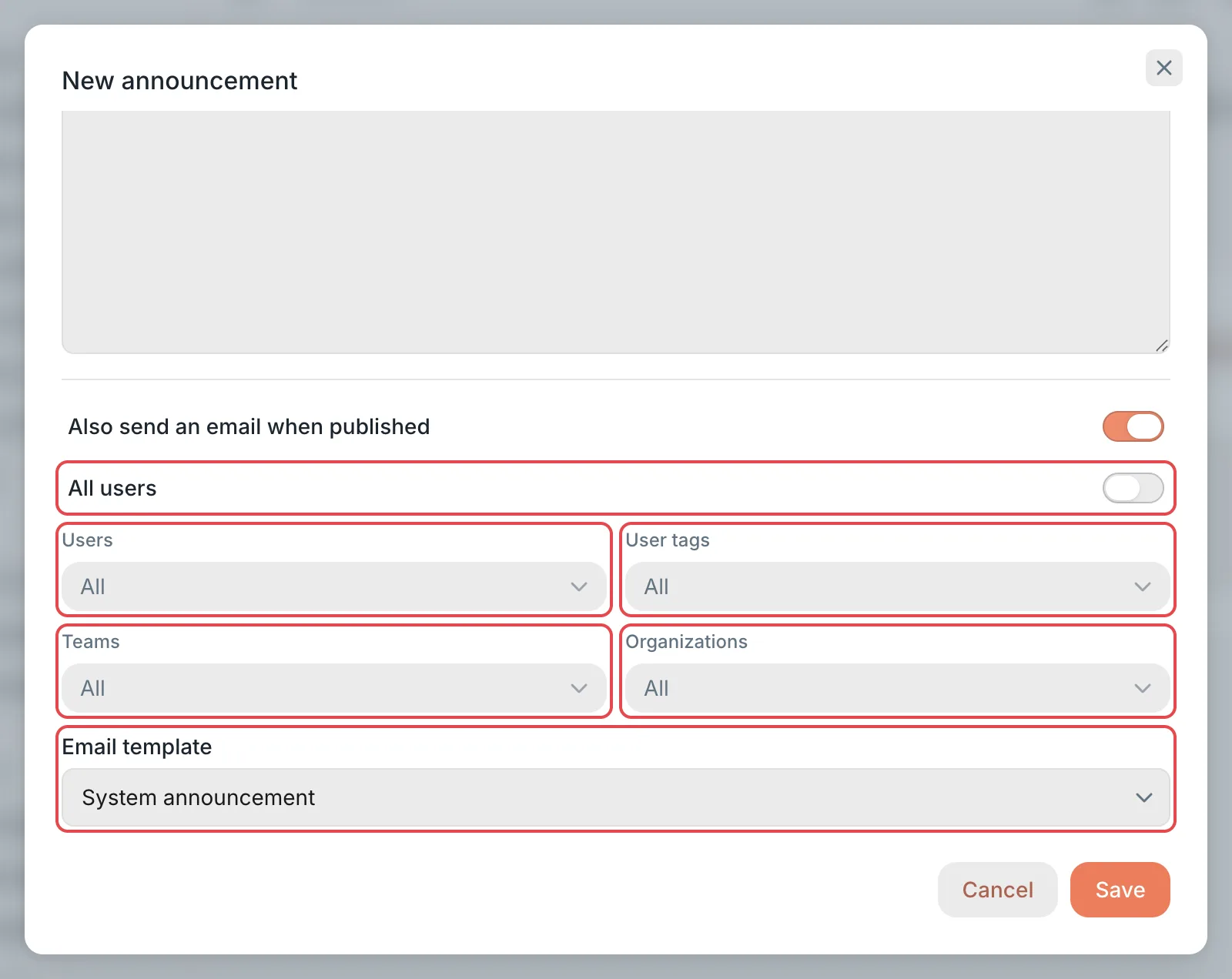The width and height of the screenshot is (1232, 979).
Task: Expand the Teams dropdown
Action: pyautogui.click(x=334, y=688)
